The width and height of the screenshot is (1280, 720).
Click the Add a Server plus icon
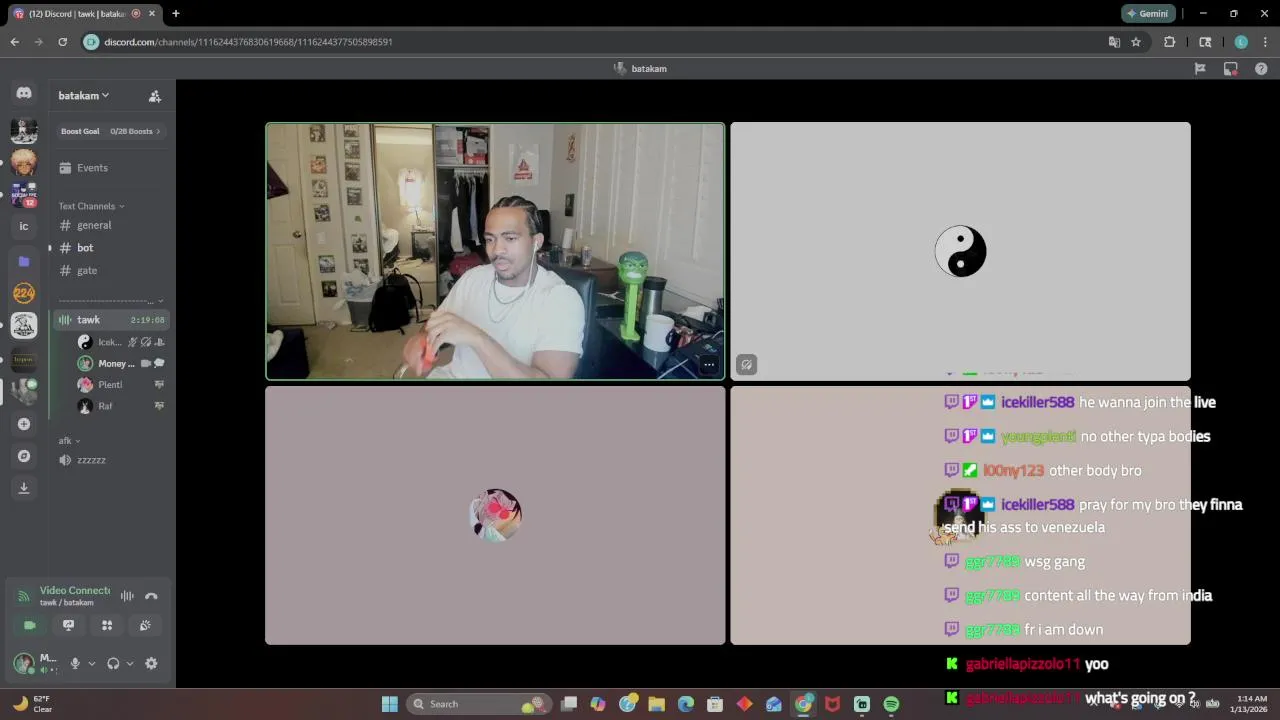pyautogui.click(x=24, y=424)
